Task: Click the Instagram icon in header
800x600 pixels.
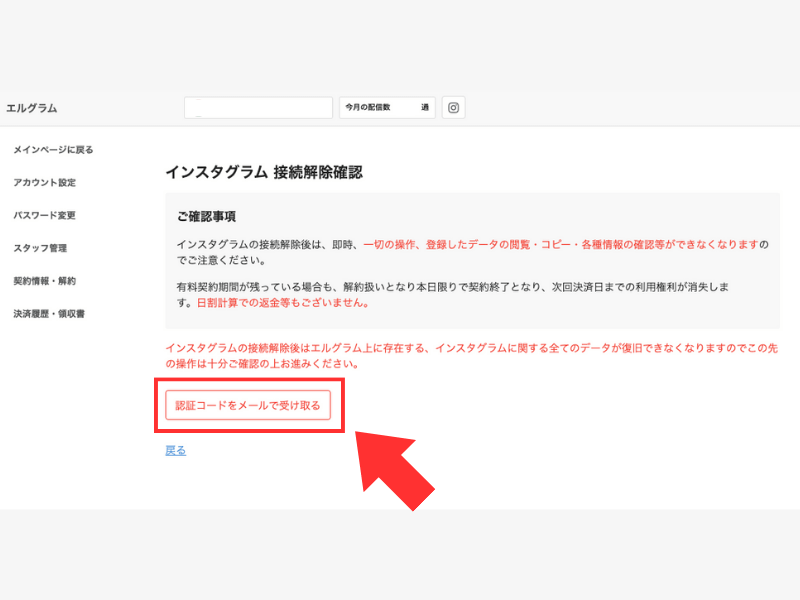Action: pos(453,108)
